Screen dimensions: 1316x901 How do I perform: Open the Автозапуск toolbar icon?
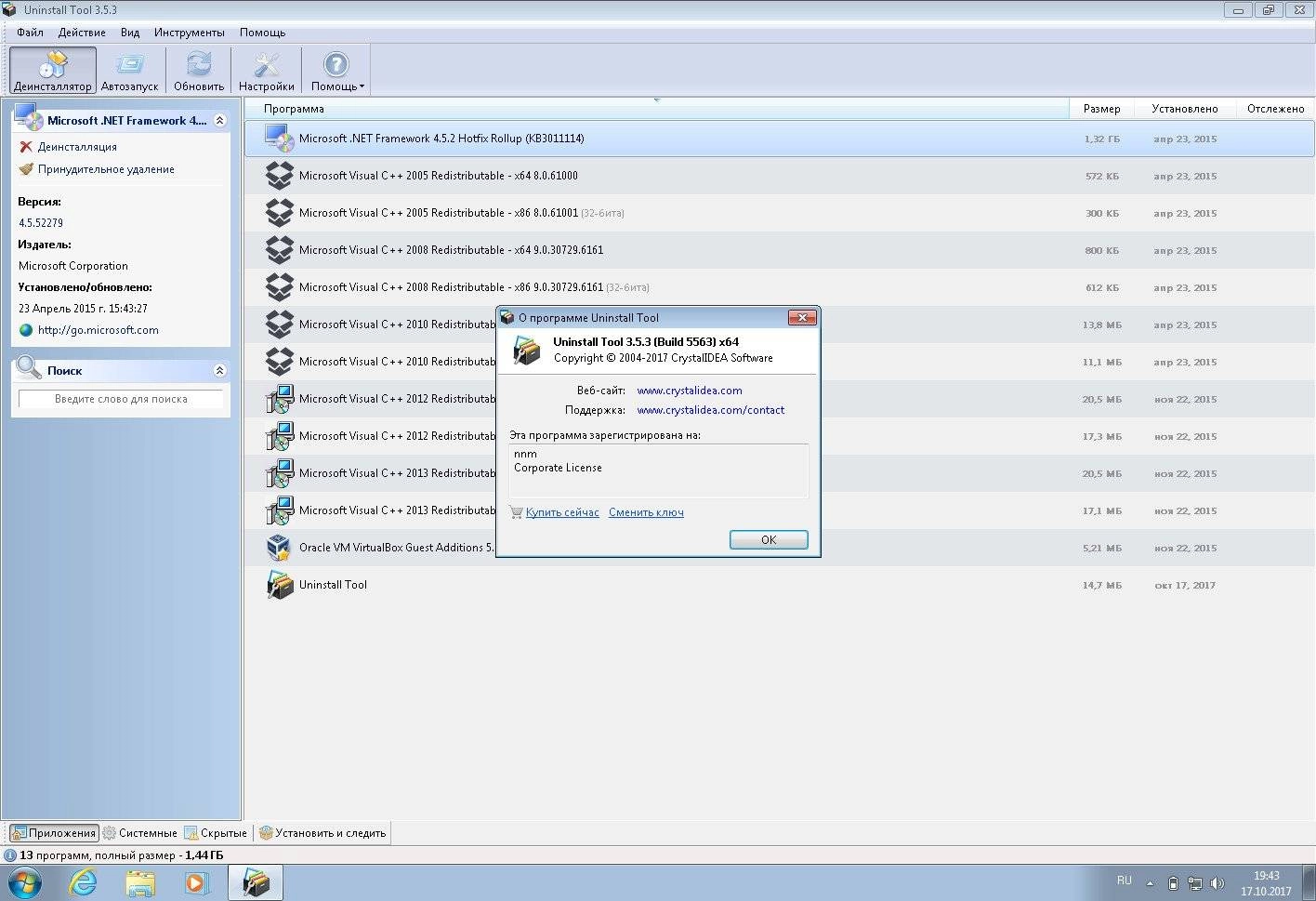[x=129, y=71]
